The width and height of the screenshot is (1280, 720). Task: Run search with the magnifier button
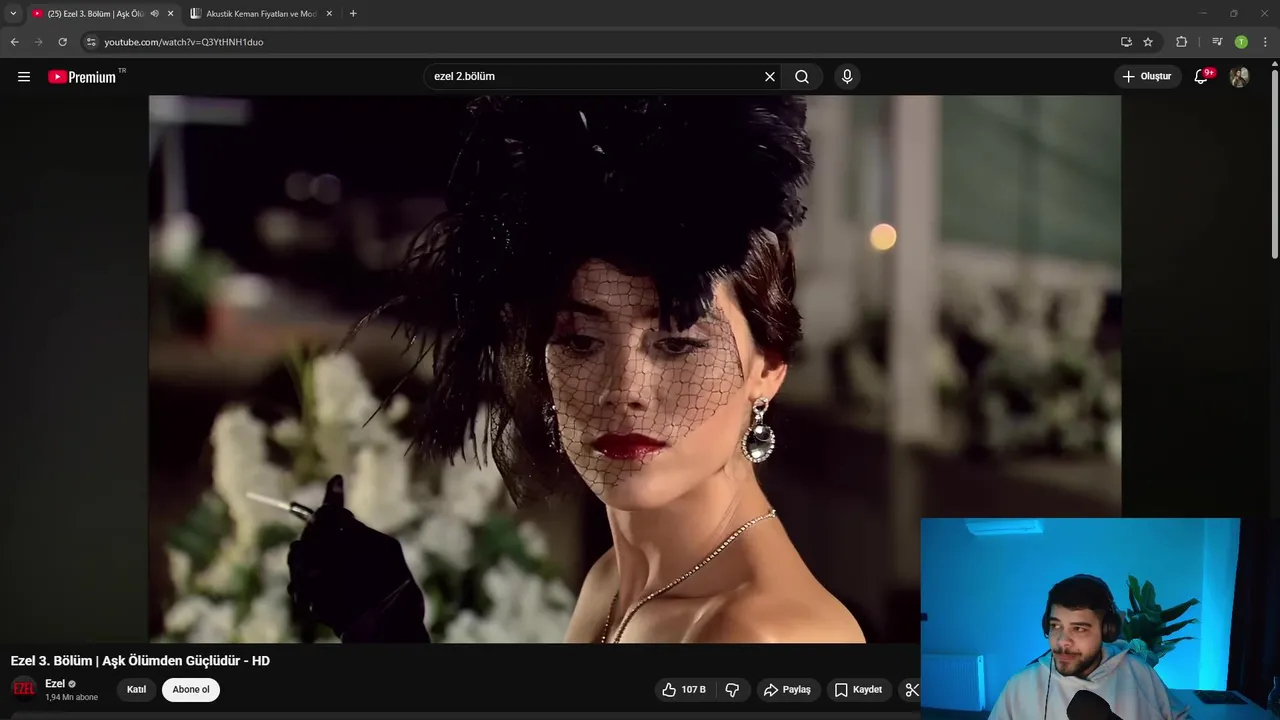pos(802,77)
